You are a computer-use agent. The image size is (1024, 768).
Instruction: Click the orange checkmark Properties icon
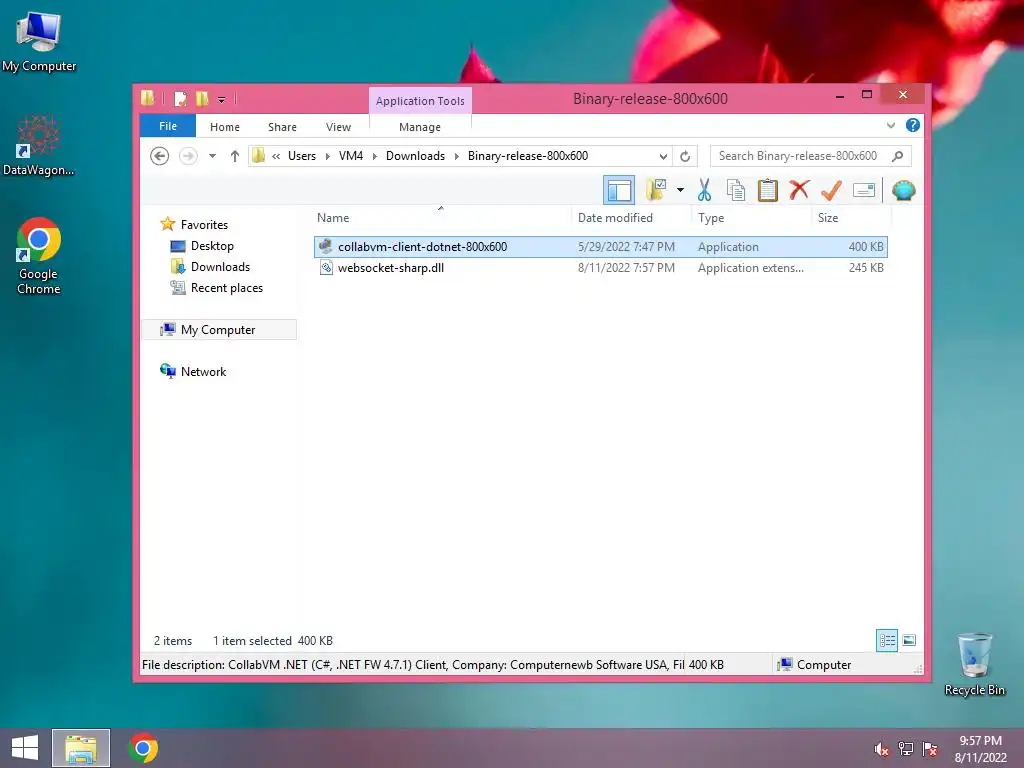click(831, 191)
